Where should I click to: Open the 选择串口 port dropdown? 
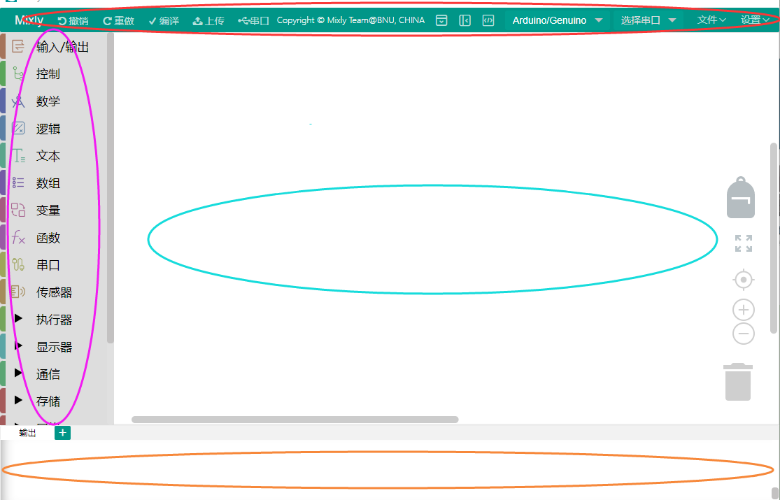pyautogui.click(x=648, y=20)
